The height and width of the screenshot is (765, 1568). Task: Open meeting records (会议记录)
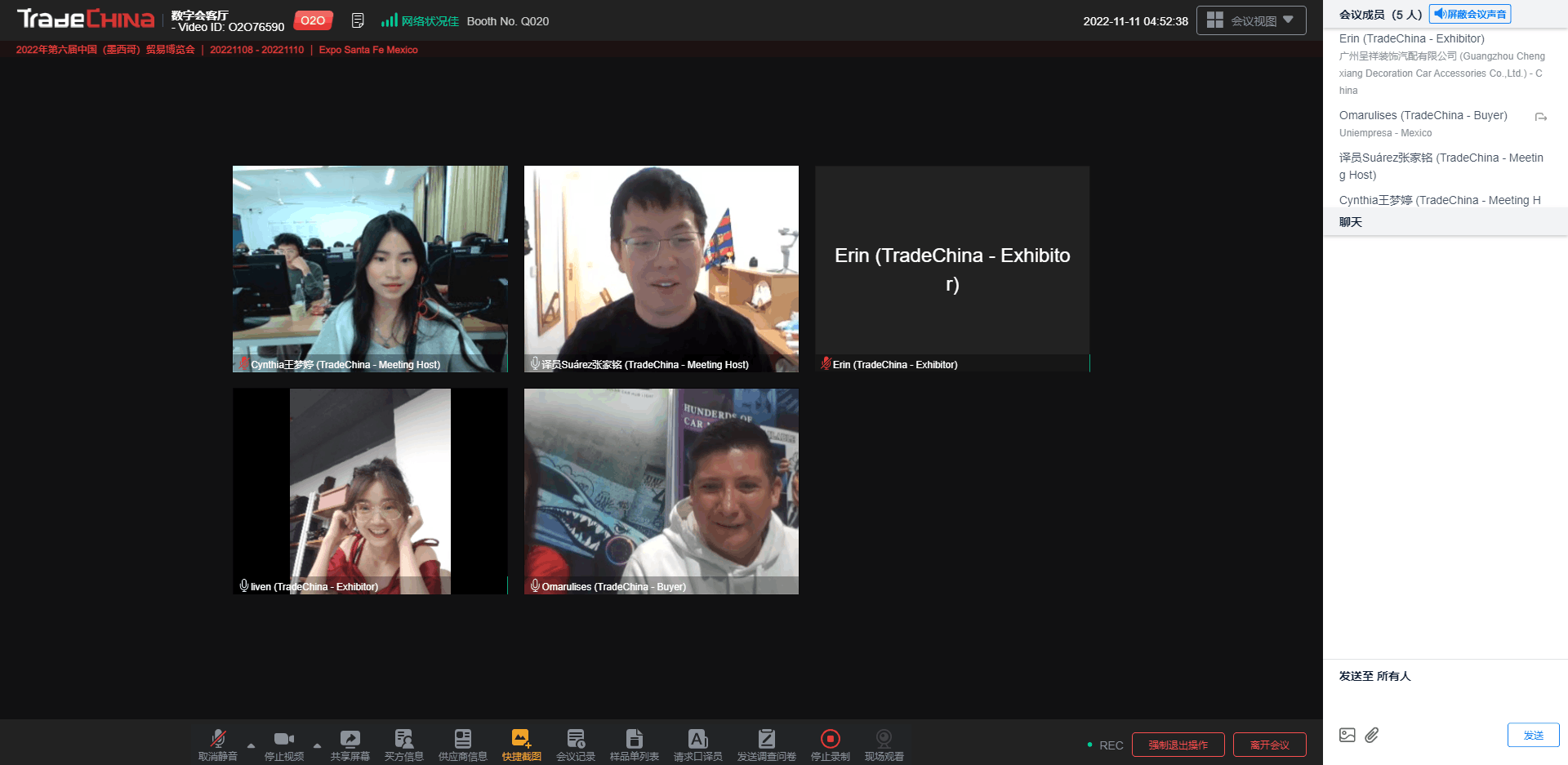point(575,744)
